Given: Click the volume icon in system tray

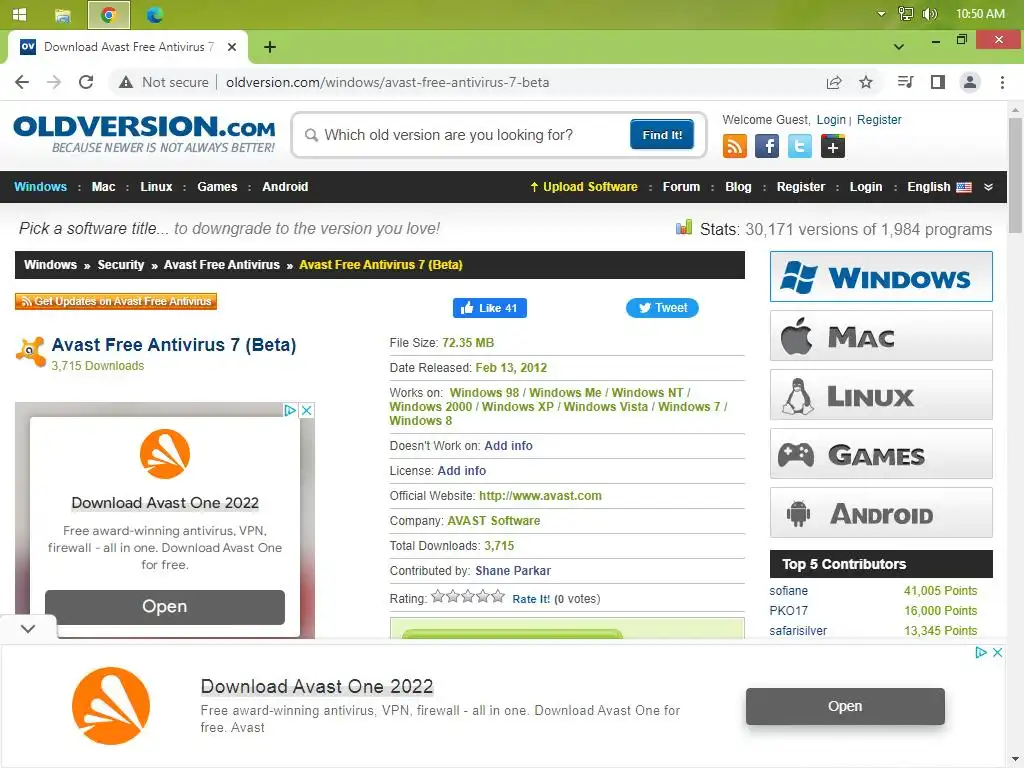Looking at the screenshot, I should 929,14.
